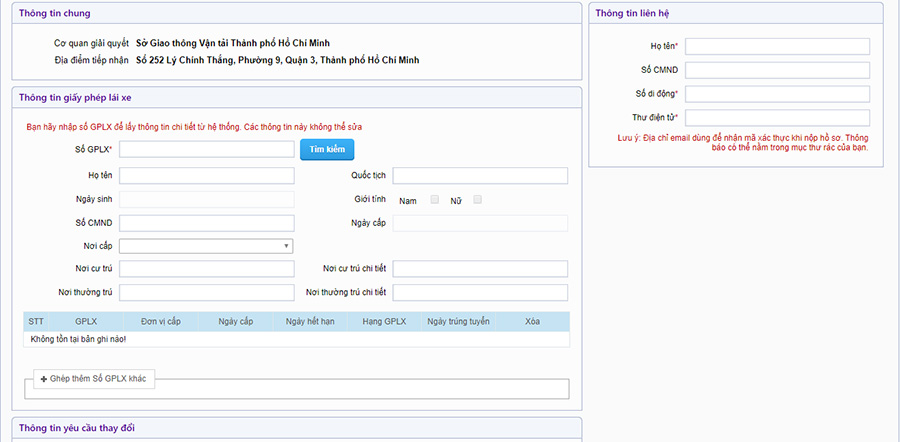Click the Tìm kiếm search button
The height and width of the screenshot is (442, 900).
click(326, 149)
